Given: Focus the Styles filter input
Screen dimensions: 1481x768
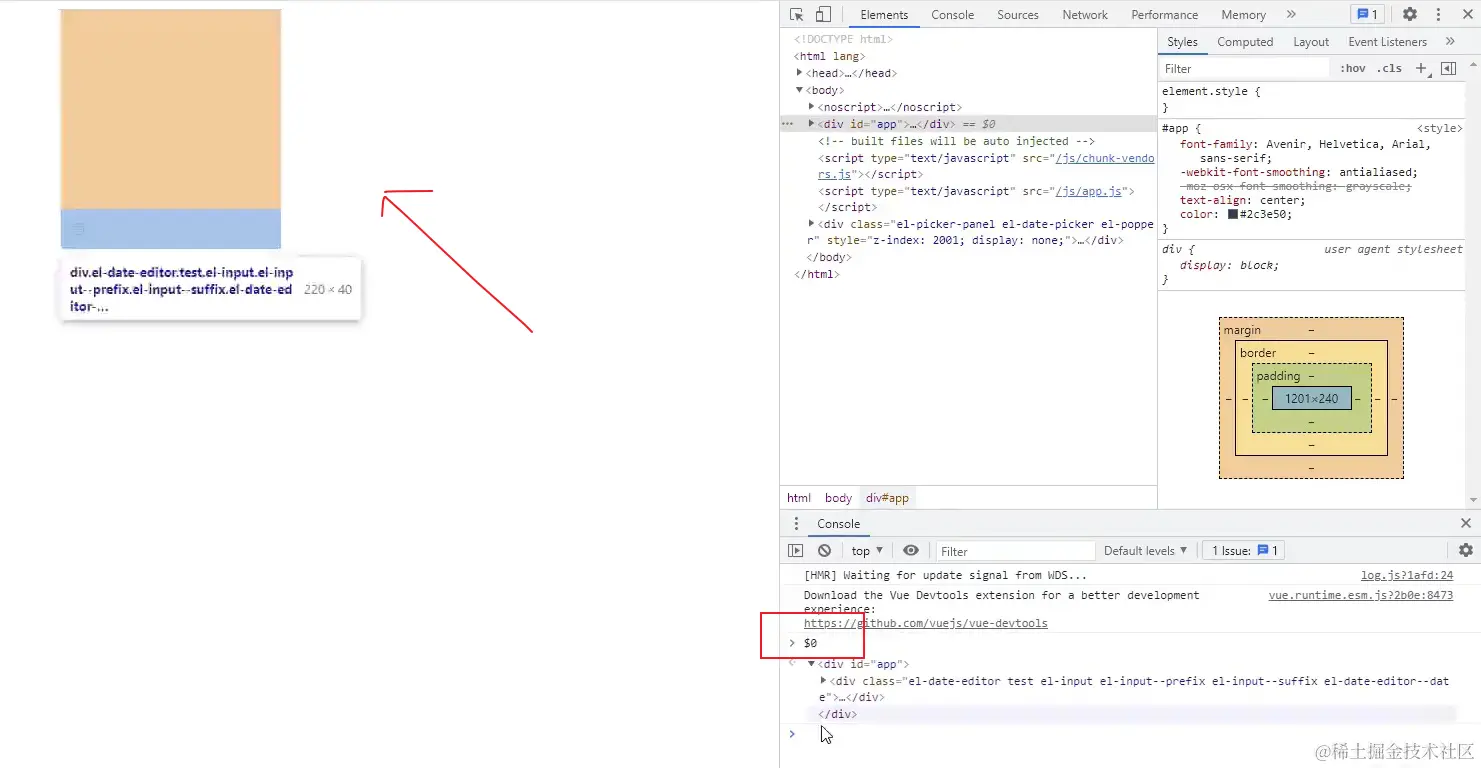Looking at the screenshot, I should pos(1245,69).
